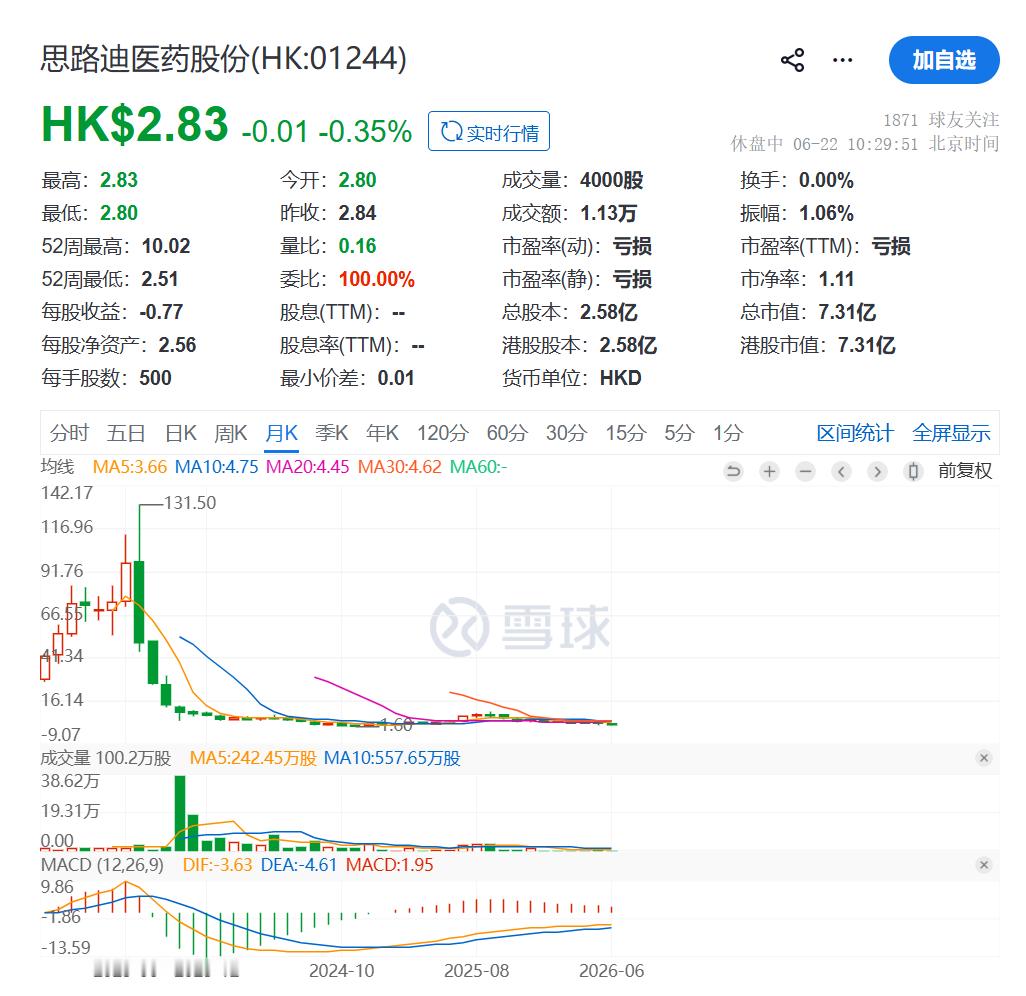Click the chart reset undo icon
The width and height of the screenshot is (1026, 996).
point(734,471)
